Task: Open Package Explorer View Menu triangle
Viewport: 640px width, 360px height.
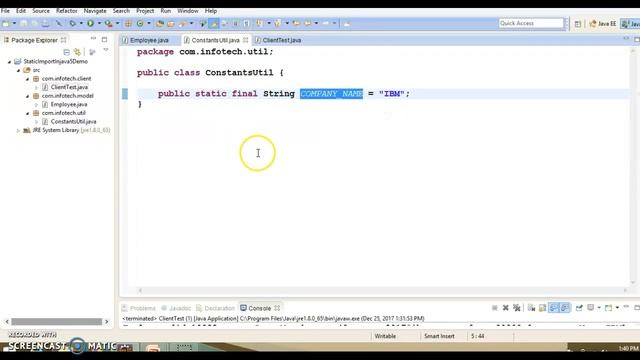Action: 106,50
